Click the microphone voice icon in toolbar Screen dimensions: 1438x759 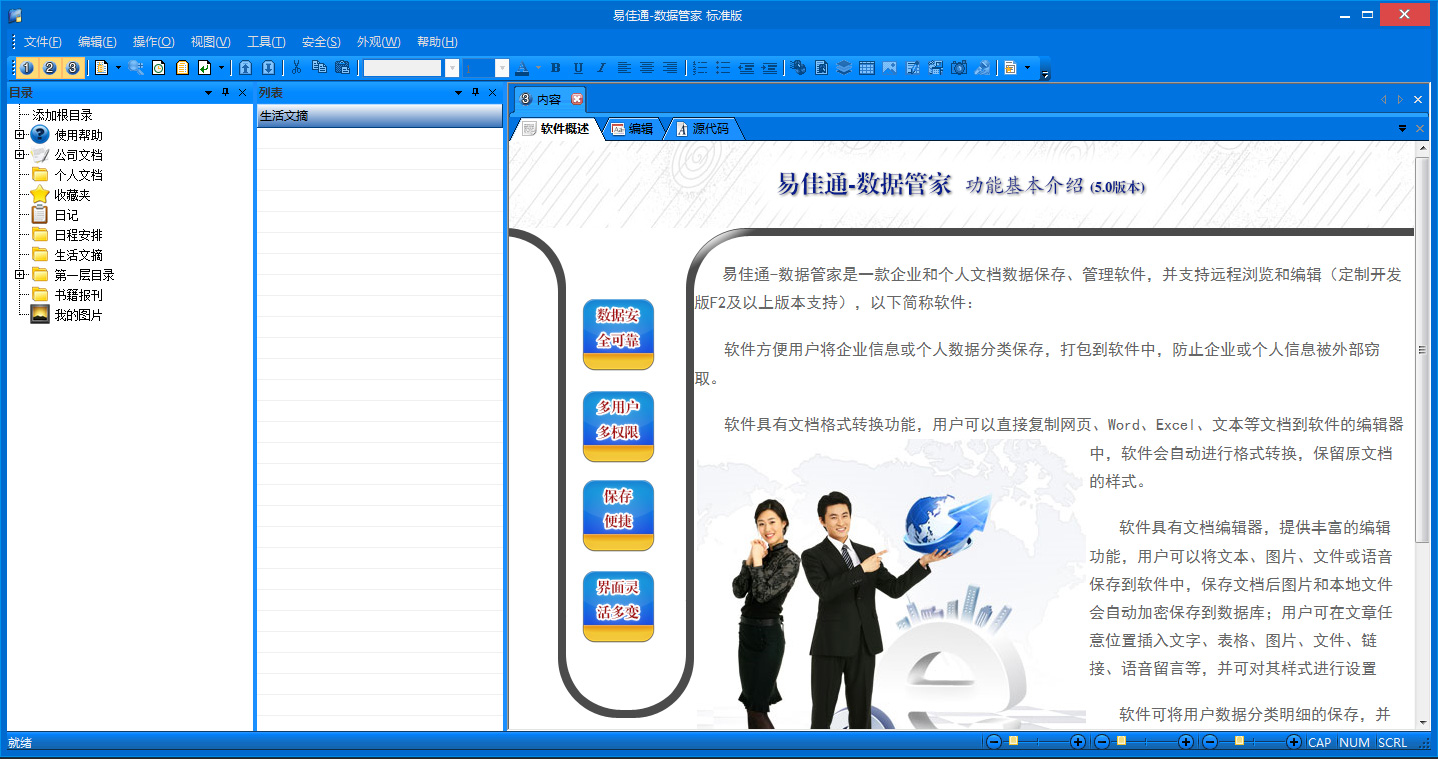(983, 68)
